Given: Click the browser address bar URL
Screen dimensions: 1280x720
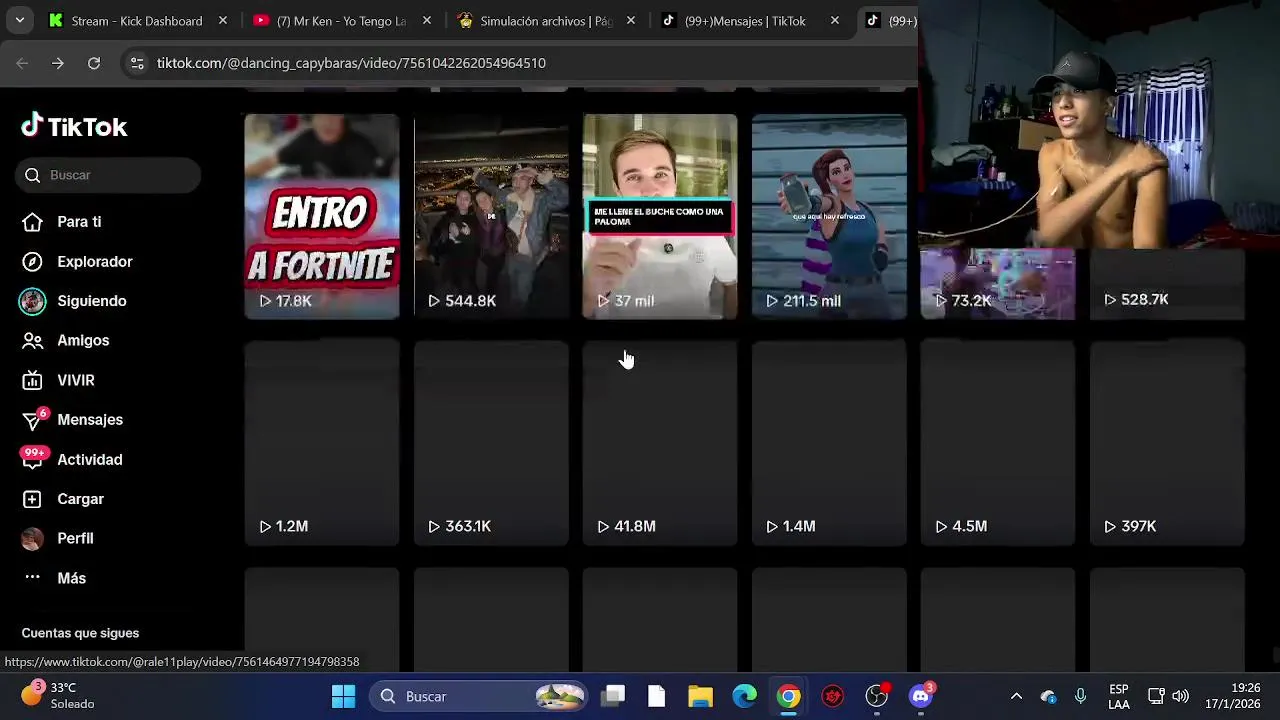Looking at the screenshot, I should [351, 63].
